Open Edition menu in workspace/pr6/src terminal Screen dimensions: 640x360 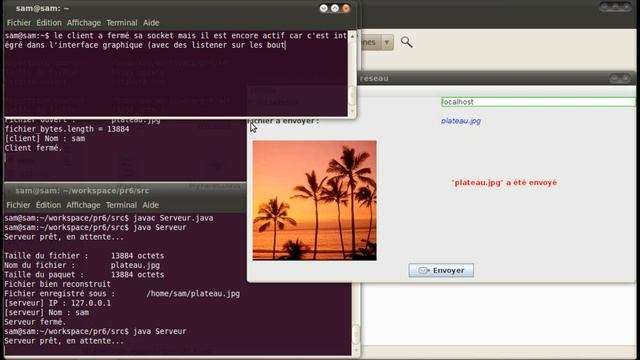click(48, 205)
